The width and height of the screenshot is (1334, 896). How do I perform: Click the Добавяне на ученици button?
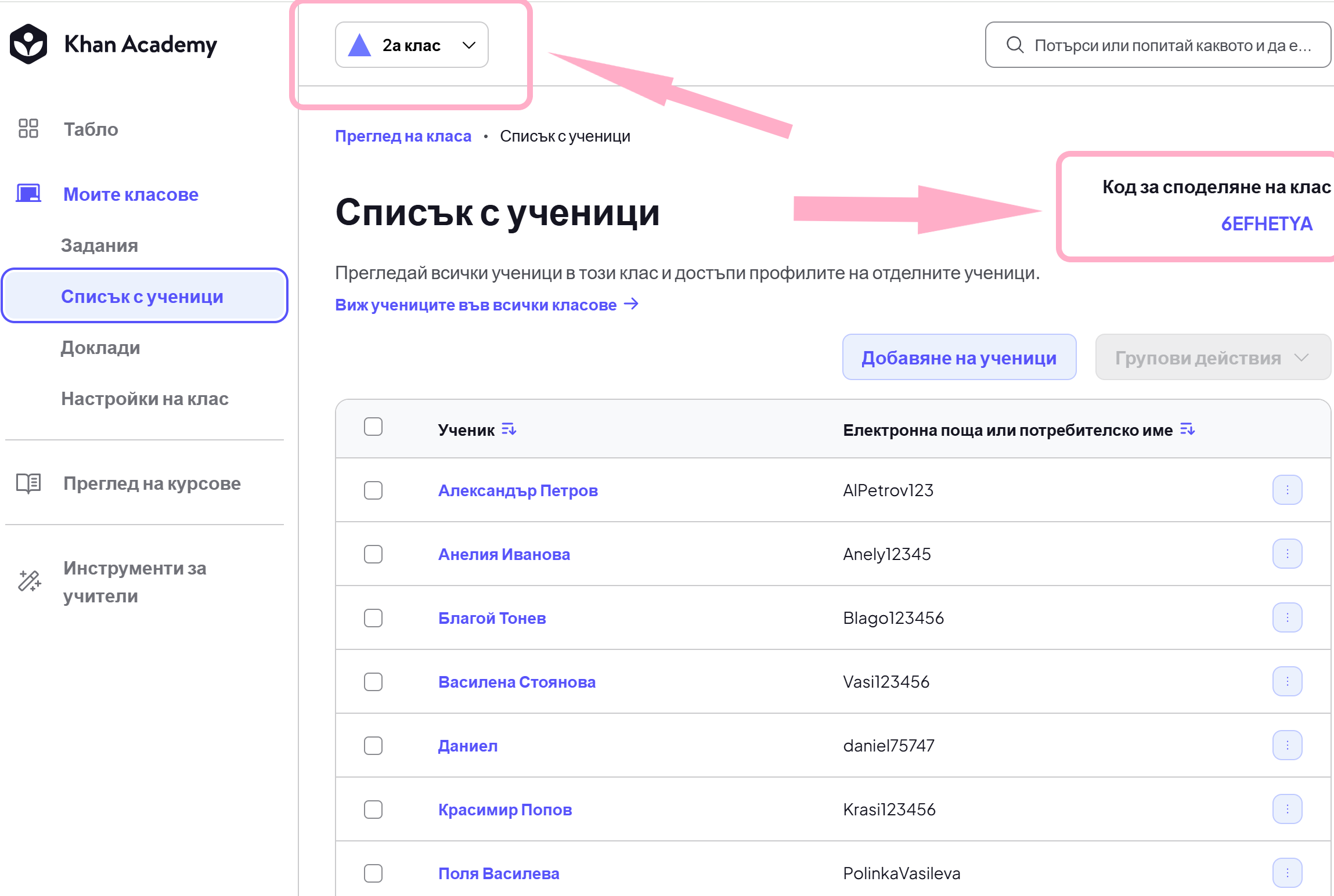click(x=959, y=357)
